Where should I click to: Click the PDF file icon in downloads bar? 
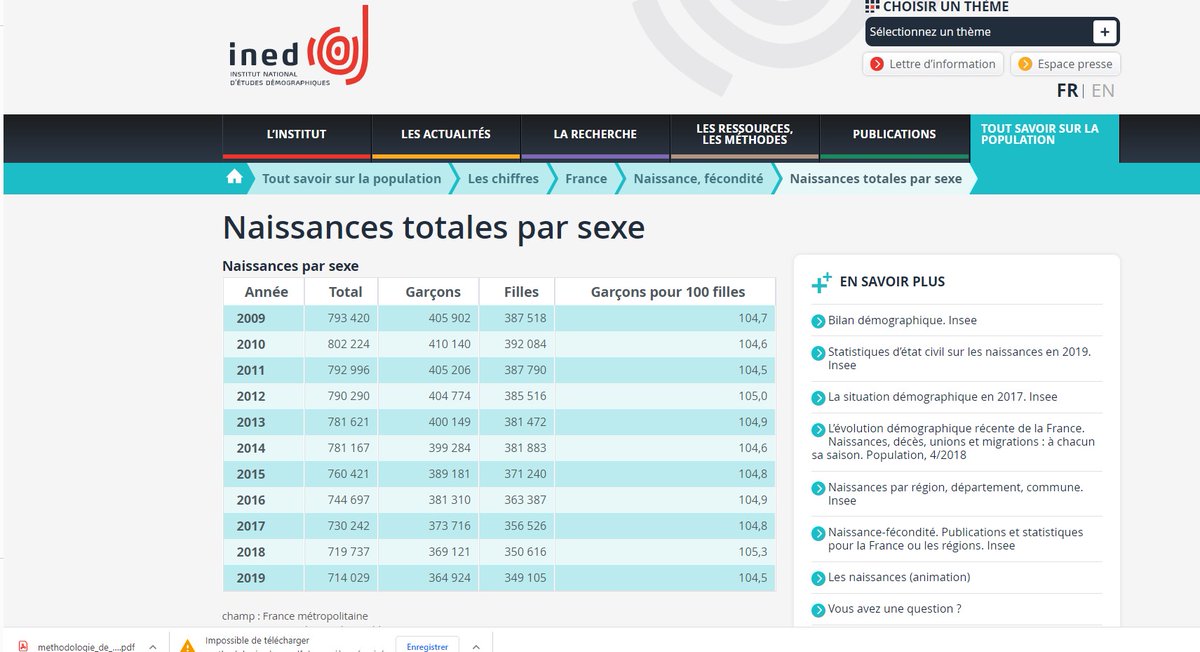point(21,646)
